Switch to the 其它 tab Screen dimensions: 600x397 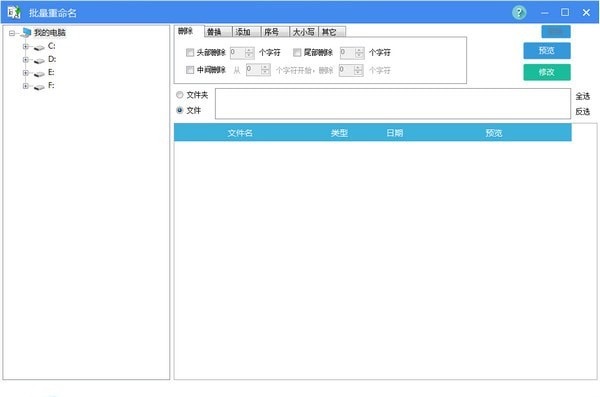click(332, 32)
